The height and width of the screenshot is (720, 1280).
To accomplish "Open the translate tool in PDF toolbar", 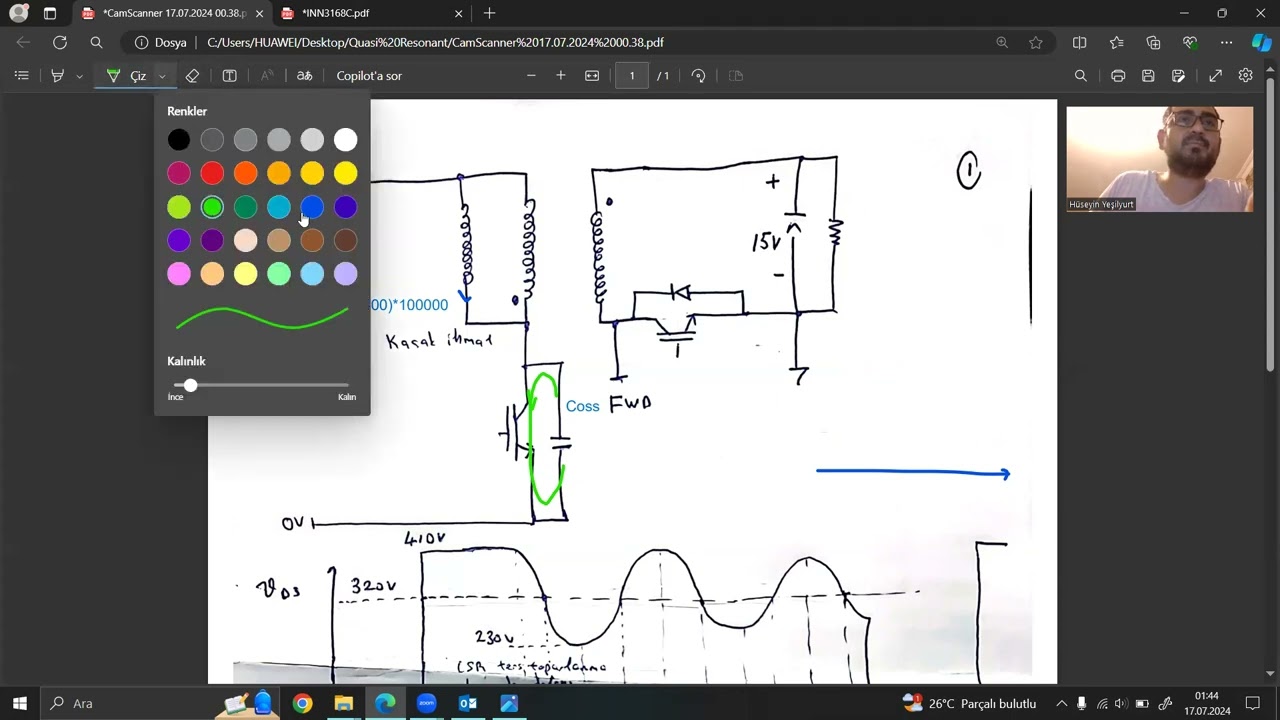I will point(304,76).
